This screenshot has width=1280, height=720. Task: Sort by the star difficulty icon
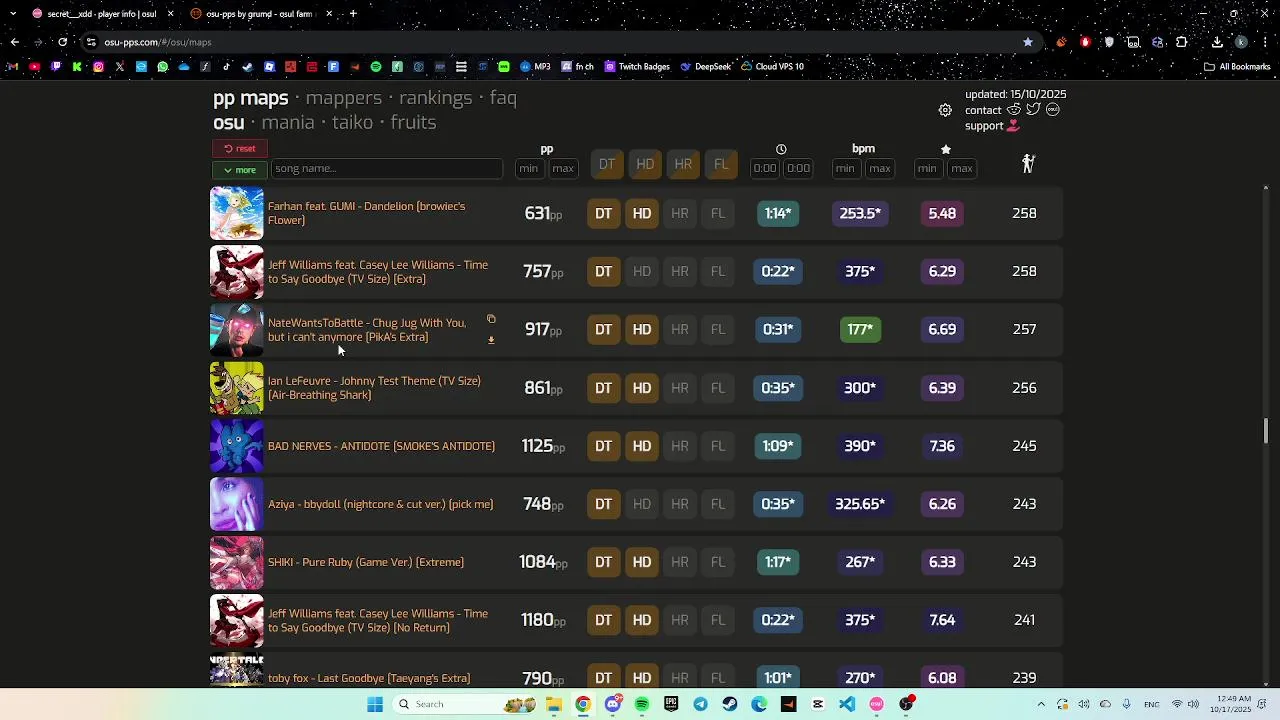946,149
